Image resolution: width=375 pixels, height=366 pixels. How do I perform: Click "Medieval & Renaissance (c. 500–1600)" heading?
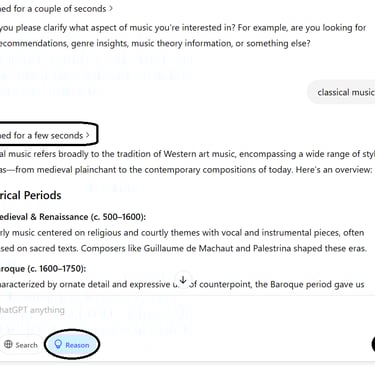click(73, 217)
